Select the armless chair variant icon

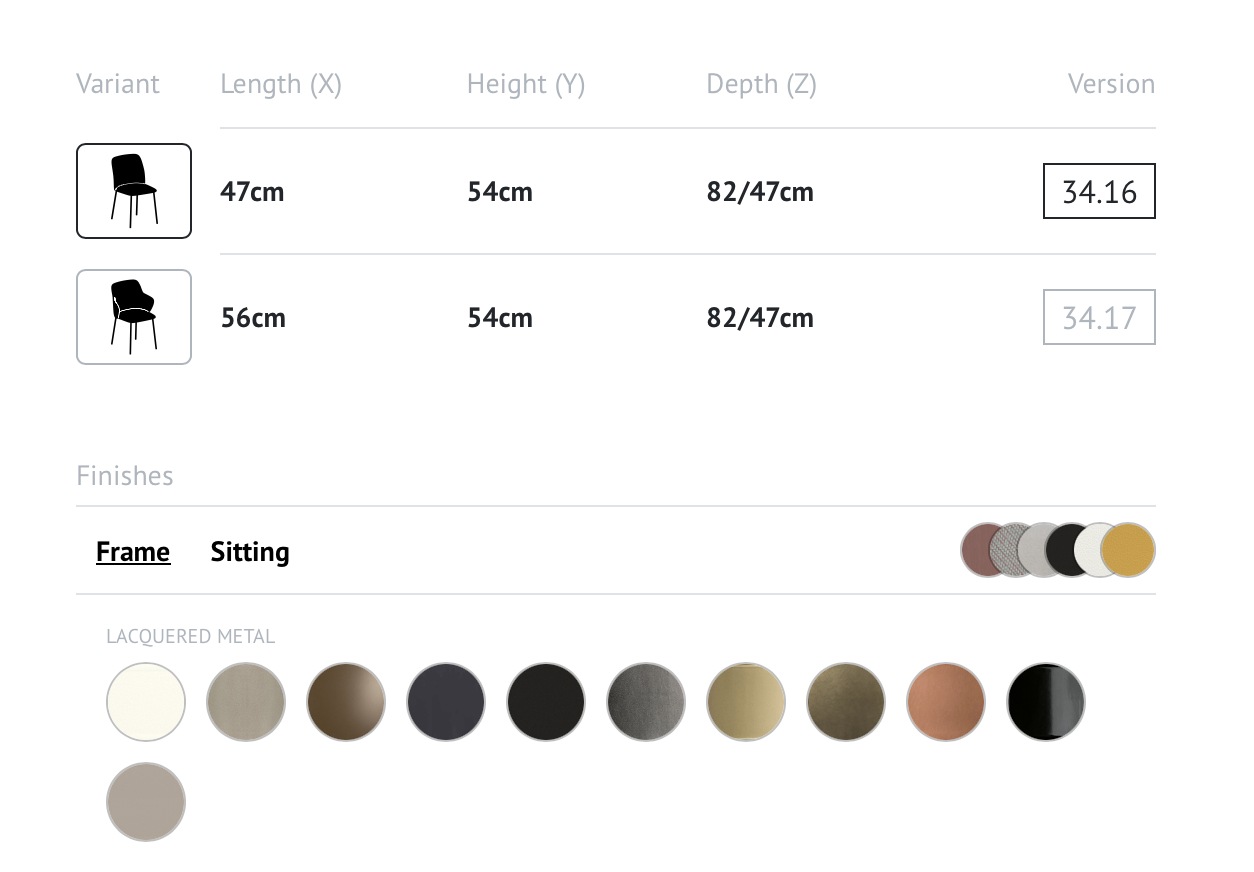pos(134,191)
